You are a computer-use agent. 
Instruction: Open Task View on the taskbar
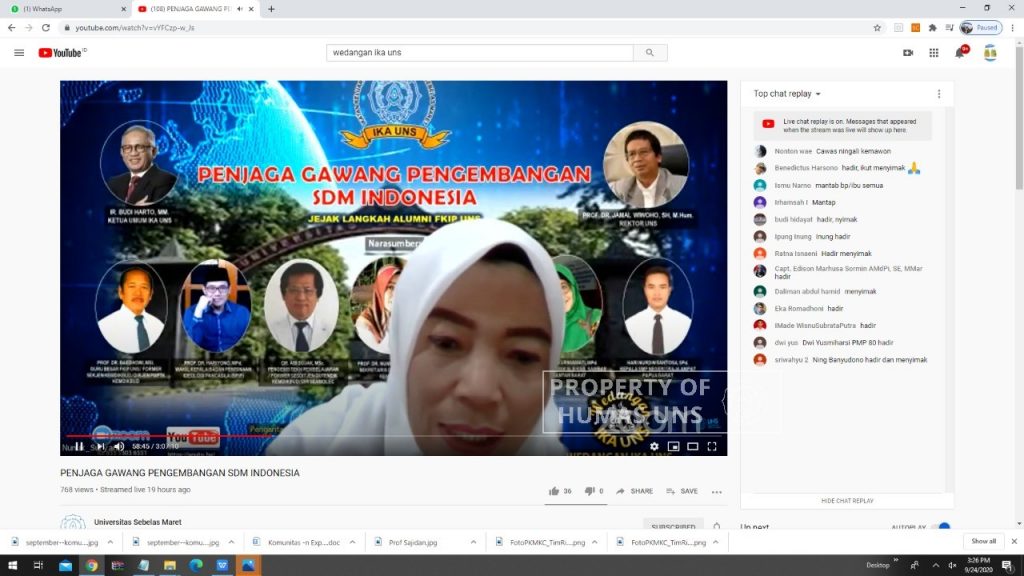pos(38,566)
